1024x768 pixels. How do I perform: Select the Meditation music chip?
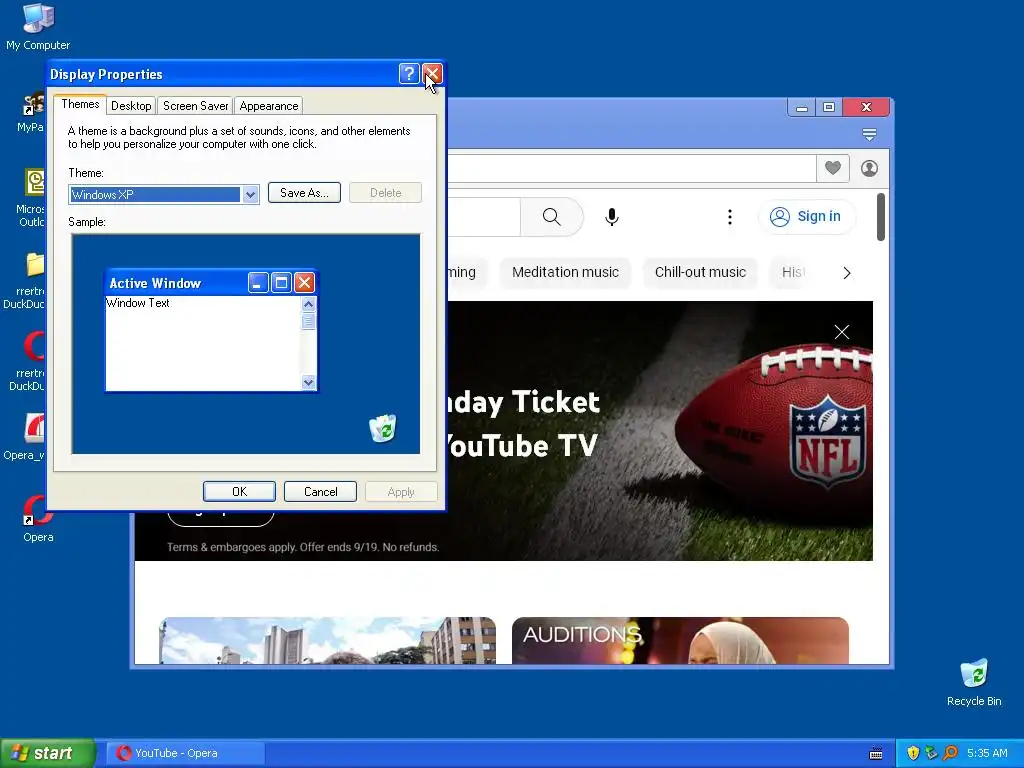(565, 272)
